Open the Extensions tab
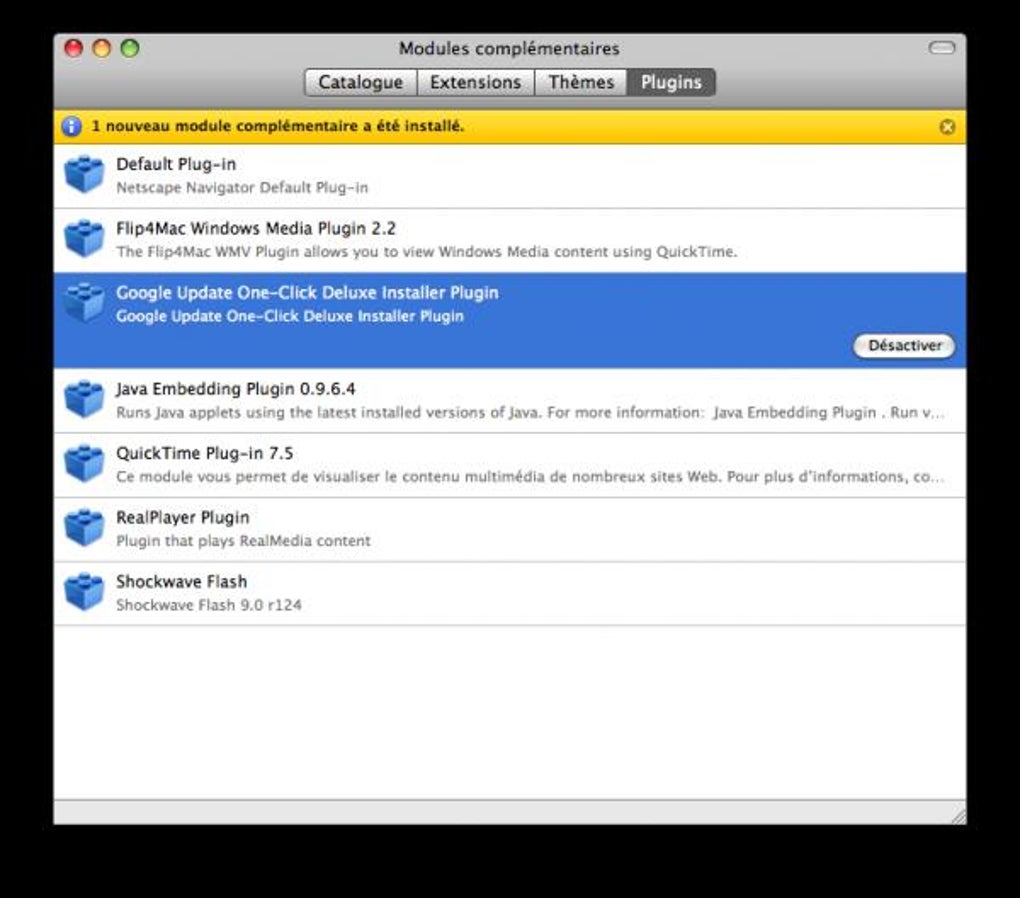Screen dimensions: 1020x898 tap(476, 83)
